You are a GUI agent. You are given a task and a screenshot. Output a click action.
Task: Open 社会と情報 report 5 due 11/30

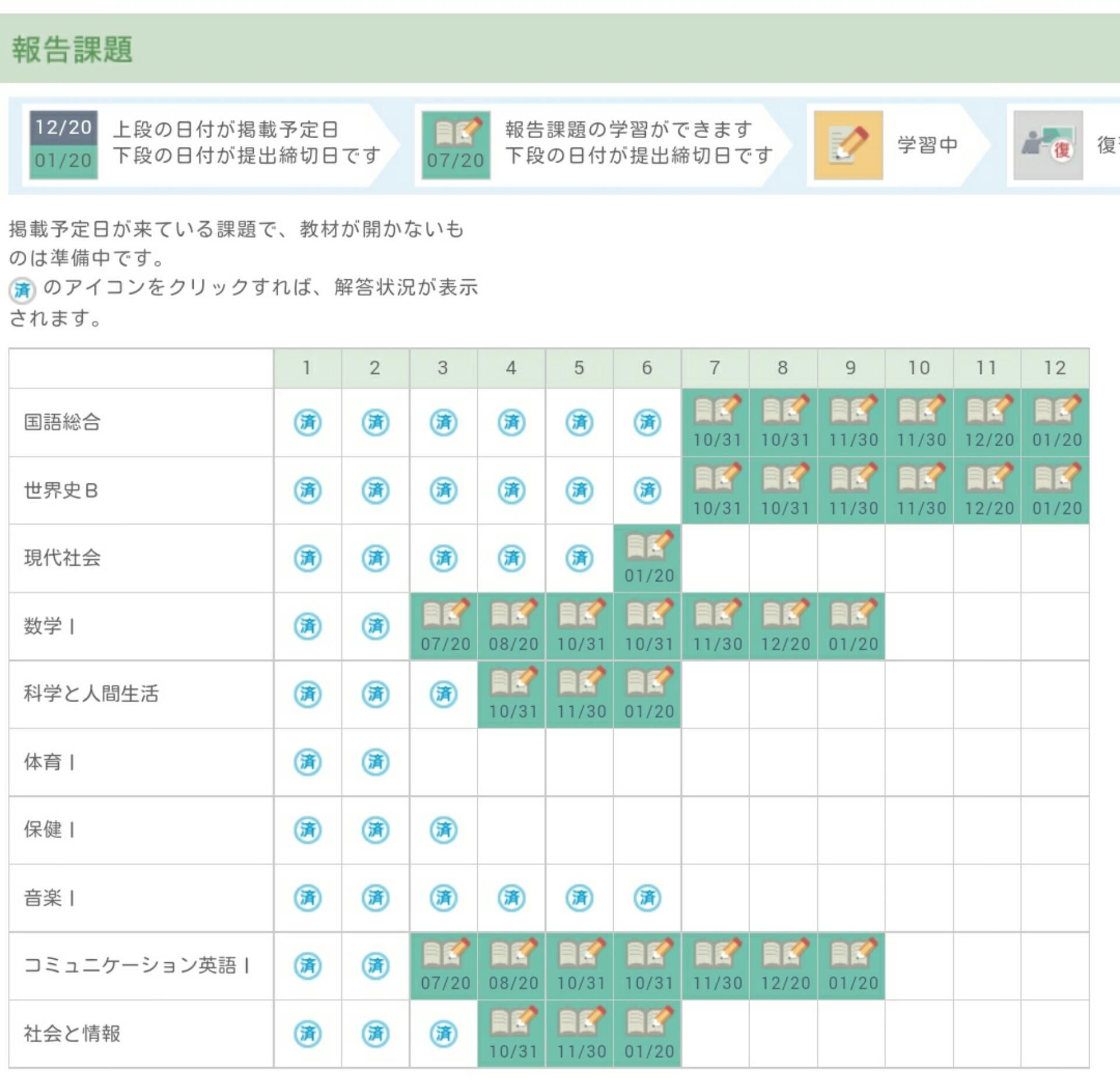point(579,1034)
